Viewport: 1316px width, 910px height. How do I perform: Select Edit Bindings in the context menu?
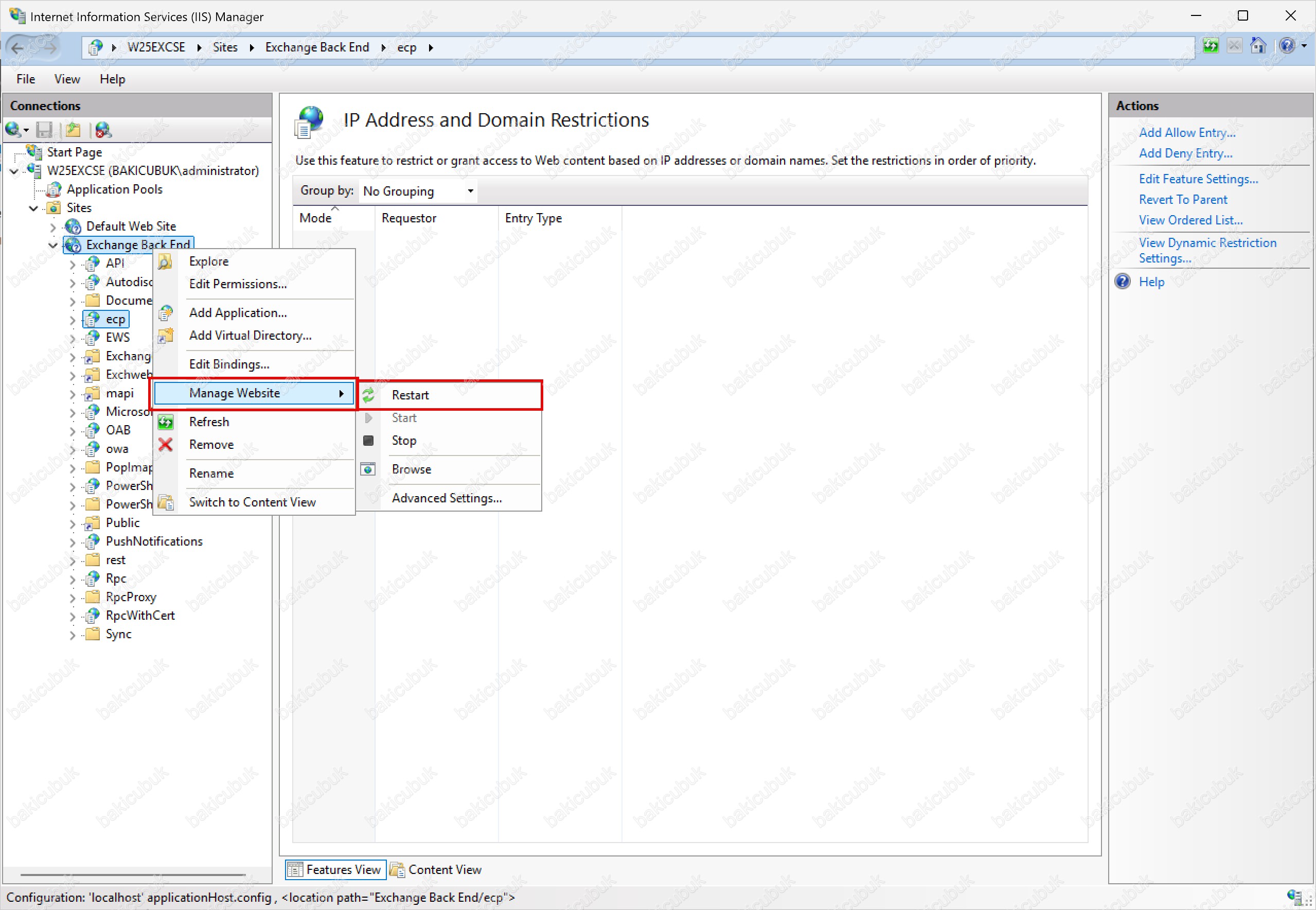tap(229, 364)
